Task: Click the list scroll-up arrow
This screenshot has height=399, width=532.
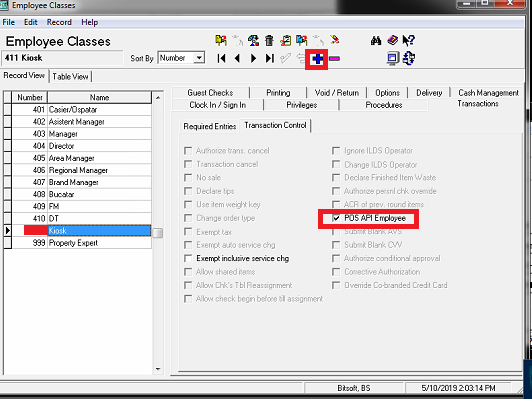Action: click(158, 98)
